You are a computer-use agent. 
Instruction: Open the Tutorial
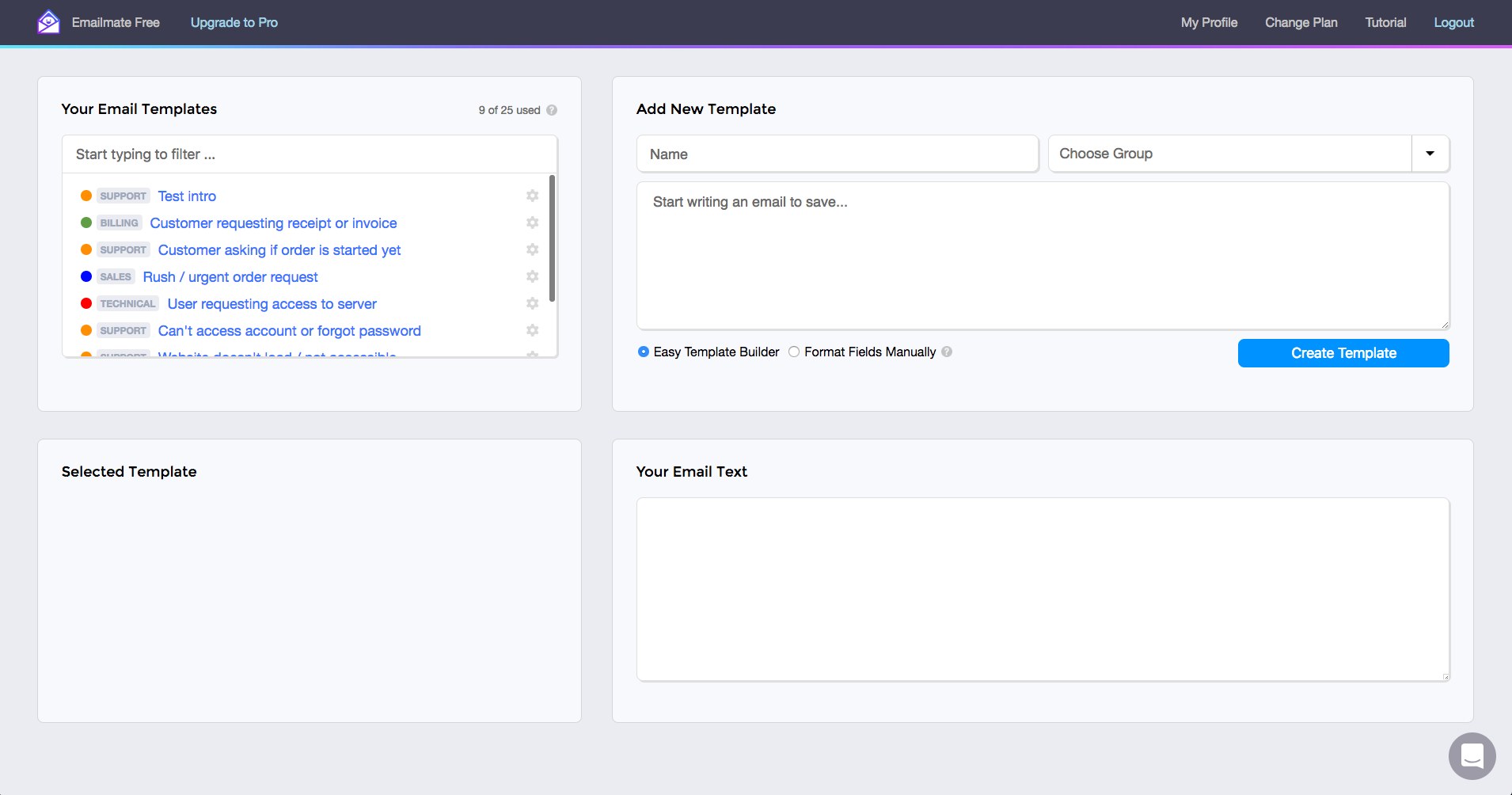[1385, 22]
